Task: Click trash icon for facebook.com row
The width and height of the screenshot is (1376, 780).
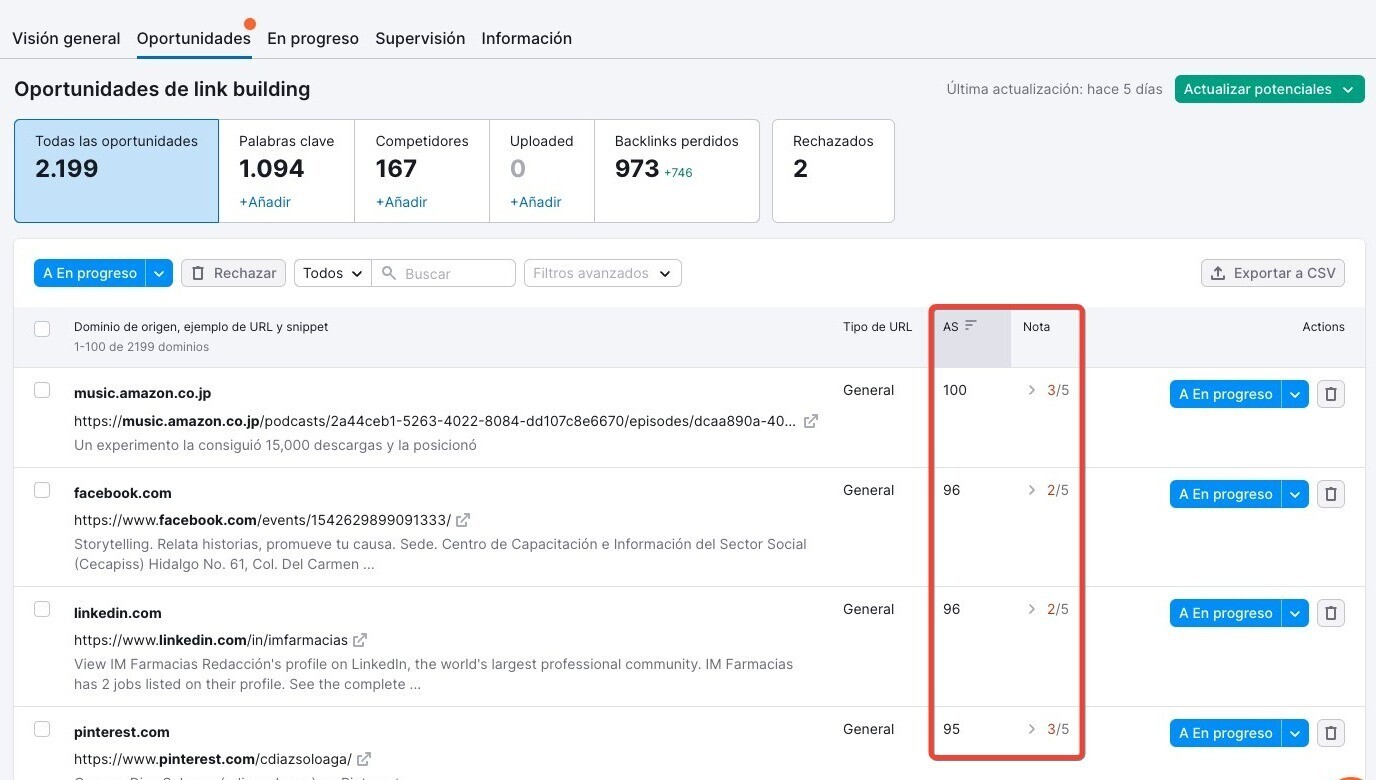Action: pyautogui.click(x=1330, y=494)
